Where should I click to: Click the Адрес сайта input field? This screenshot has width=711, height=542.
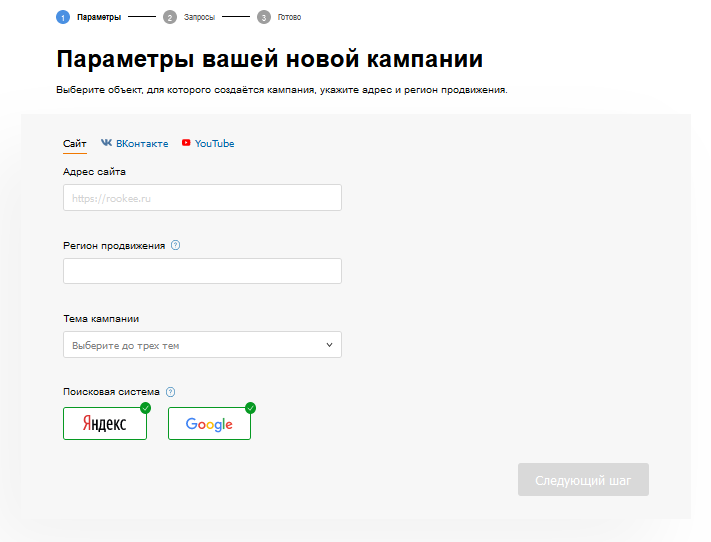coord(202,198)
